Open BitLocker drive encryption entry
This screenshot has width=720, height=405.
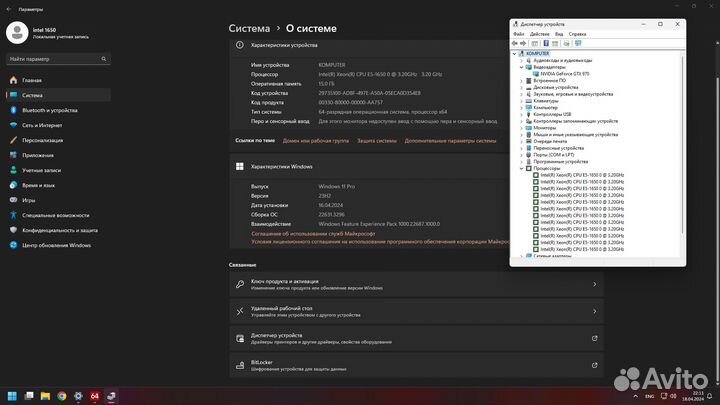pyautogui.click(x=416, y=366)
